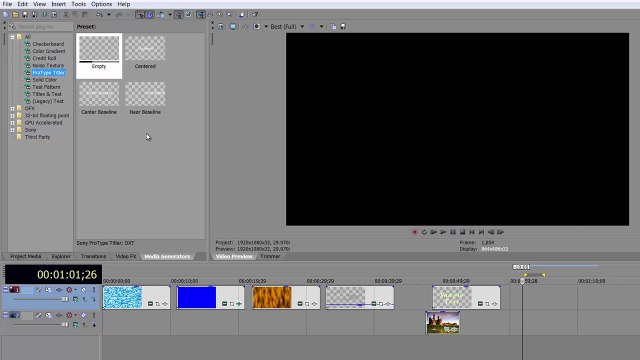Click the Record button in transport bar

[415, 232]
